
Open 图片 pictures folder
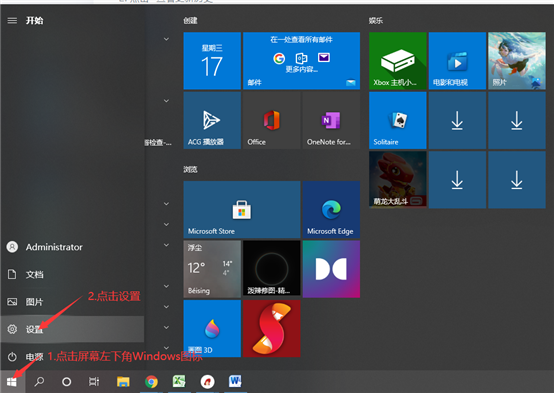[x=72, y=302]
